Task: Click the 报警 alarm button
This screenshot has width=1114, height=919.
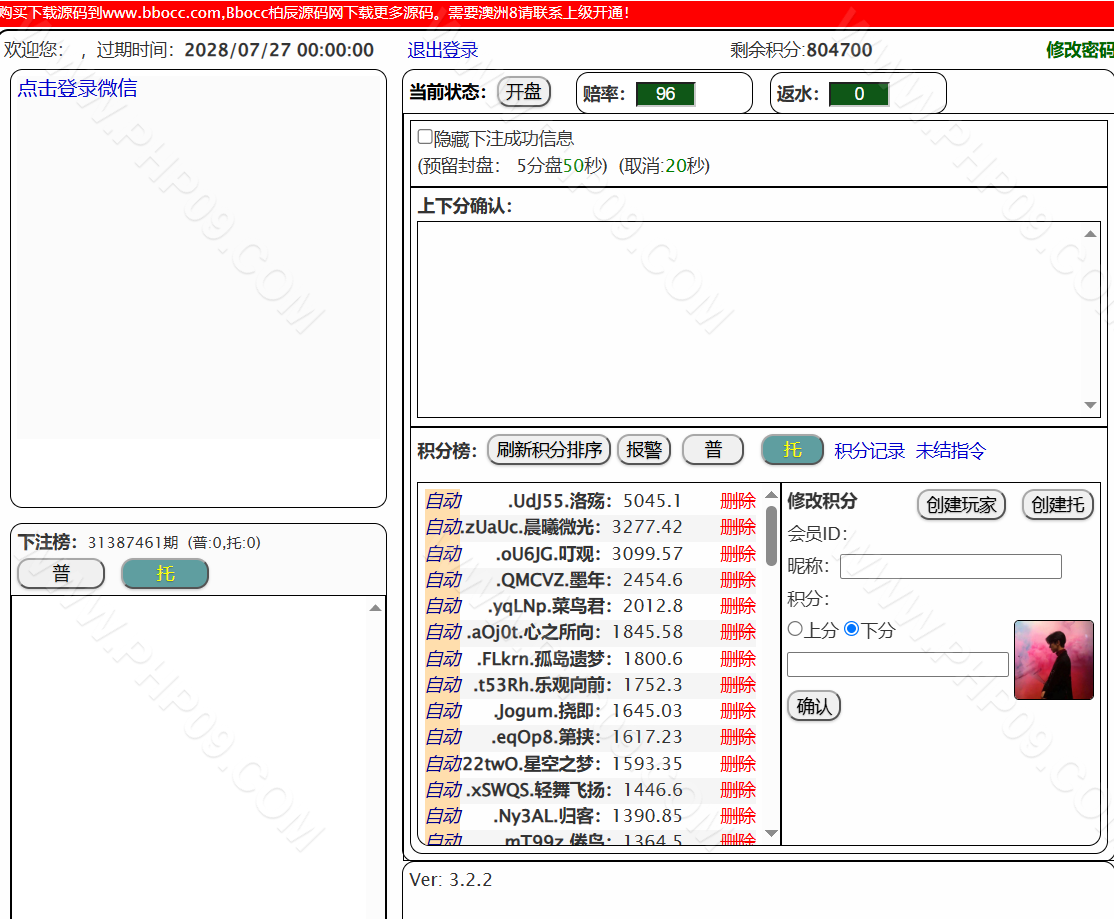Action: pos(644,450)
